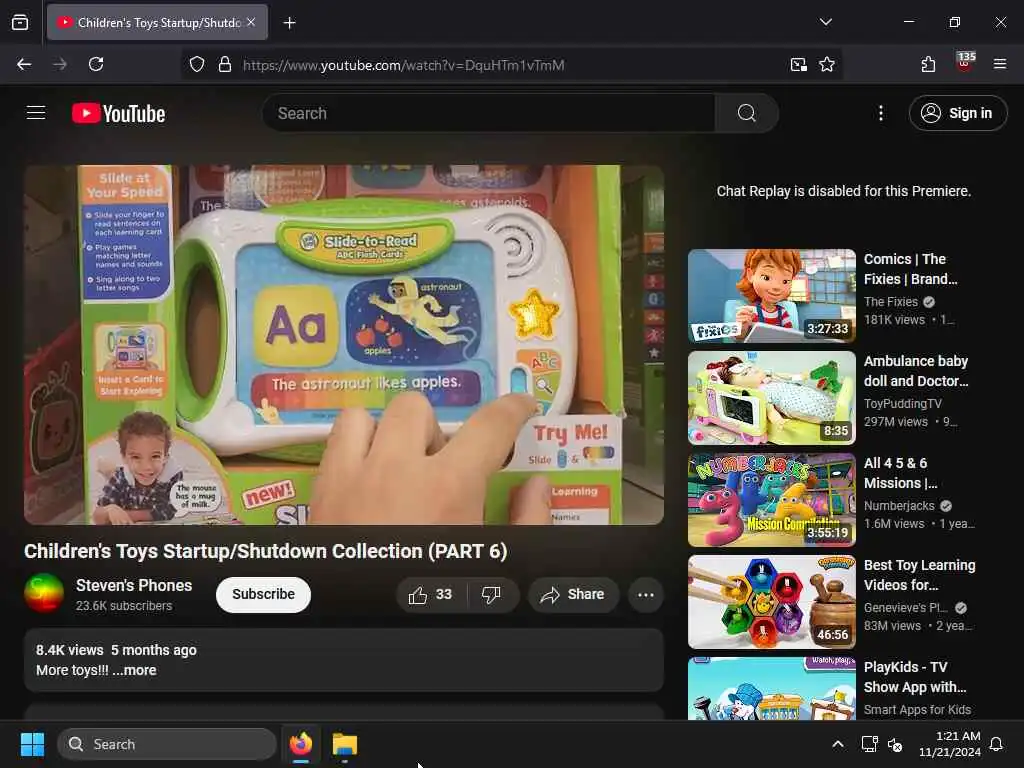This screenshot has height=768, width=1024.
Task: Open the All 4 5 & 6 Missions title
Action: (x=900, y=473)
